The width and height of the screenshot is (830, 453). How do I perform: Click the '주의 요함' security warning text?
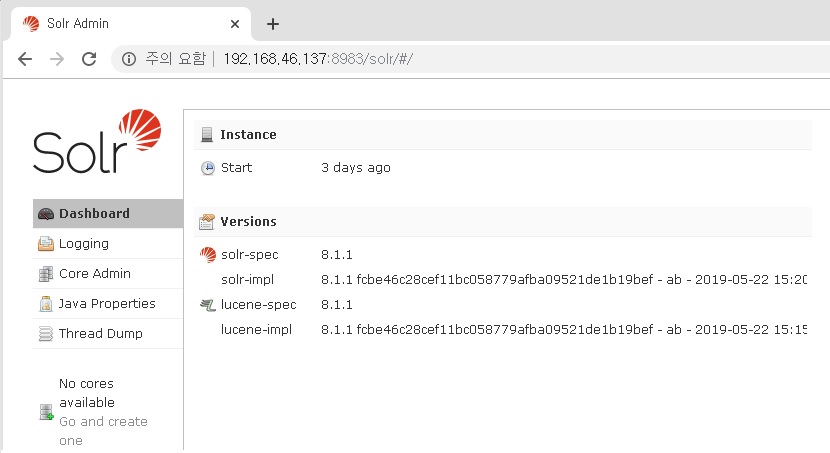coord(175,59)
